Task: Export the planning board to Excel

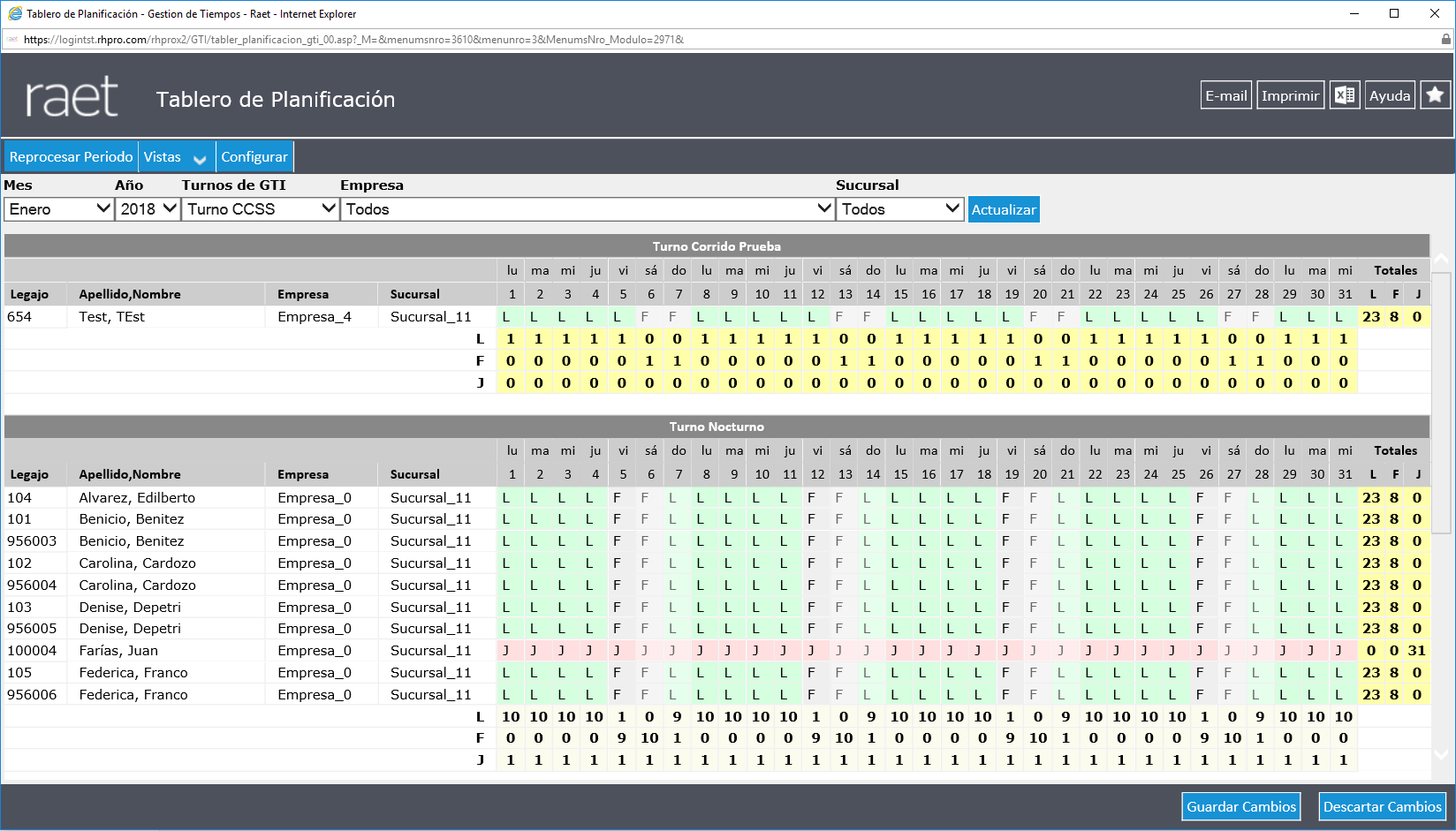Action: pos(1345,95)
